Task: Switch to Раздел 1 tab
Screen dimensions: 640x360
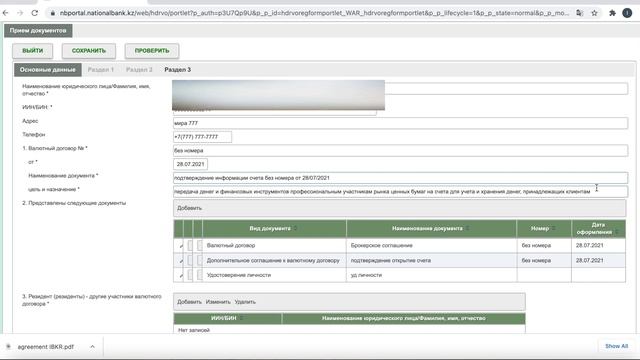Action: point(101,70)
